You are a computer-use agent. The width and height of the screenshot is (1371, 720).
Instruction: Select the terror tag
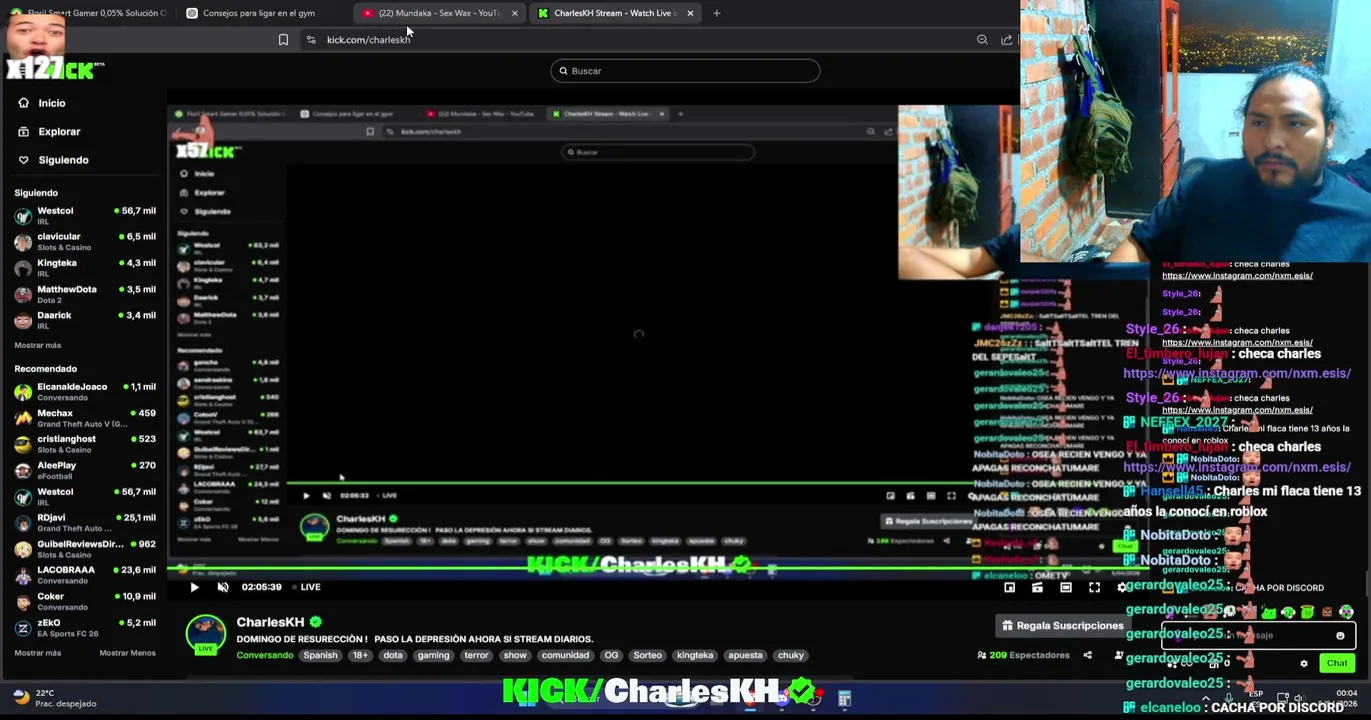(x=476, y=655)
